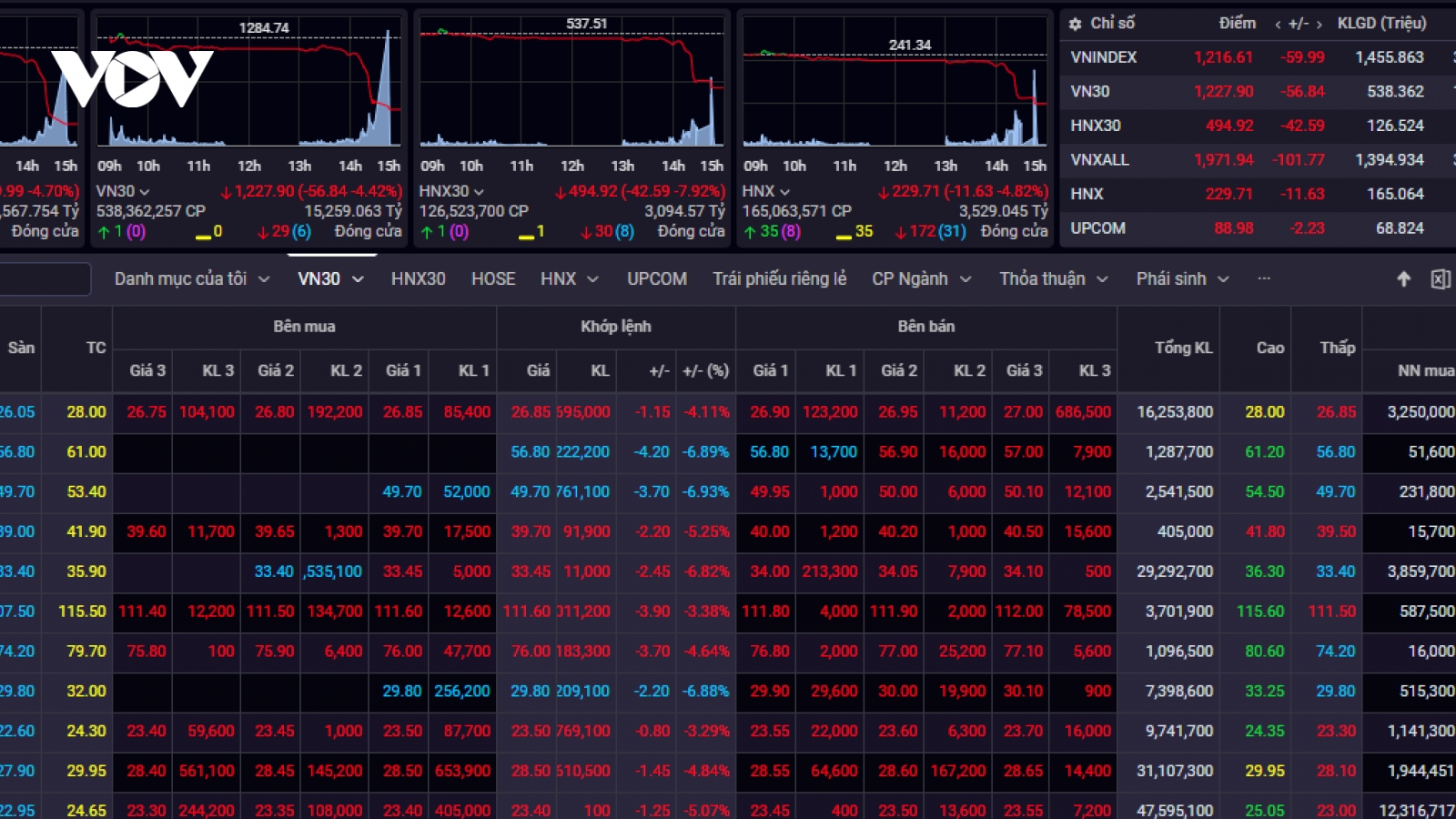Screen dimensions: 1456x819
Task: Click the NN mua column header
Action: 1426,370
